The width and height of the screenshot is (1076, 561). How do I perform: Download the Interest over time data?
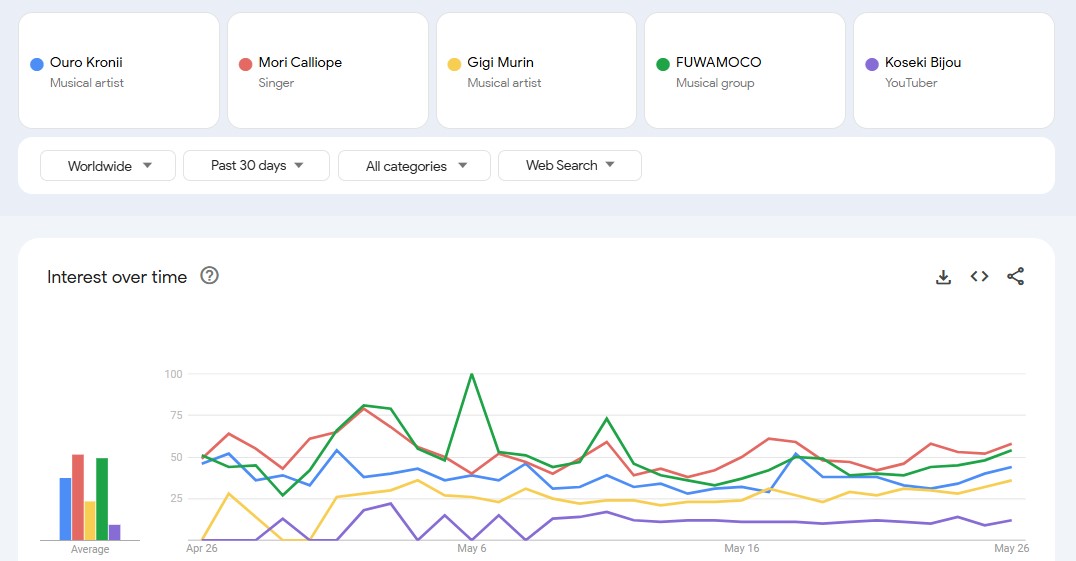[x=943, y=277]
